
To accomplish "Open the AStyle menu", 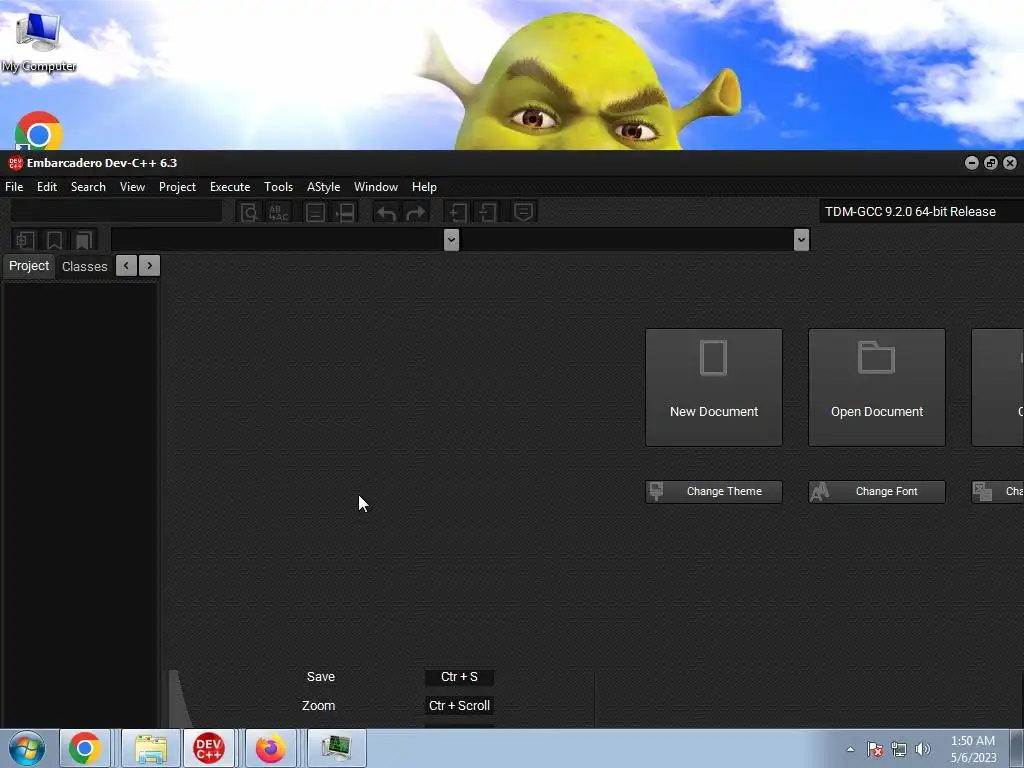I will pyautogui.click(x=323, y=187).
